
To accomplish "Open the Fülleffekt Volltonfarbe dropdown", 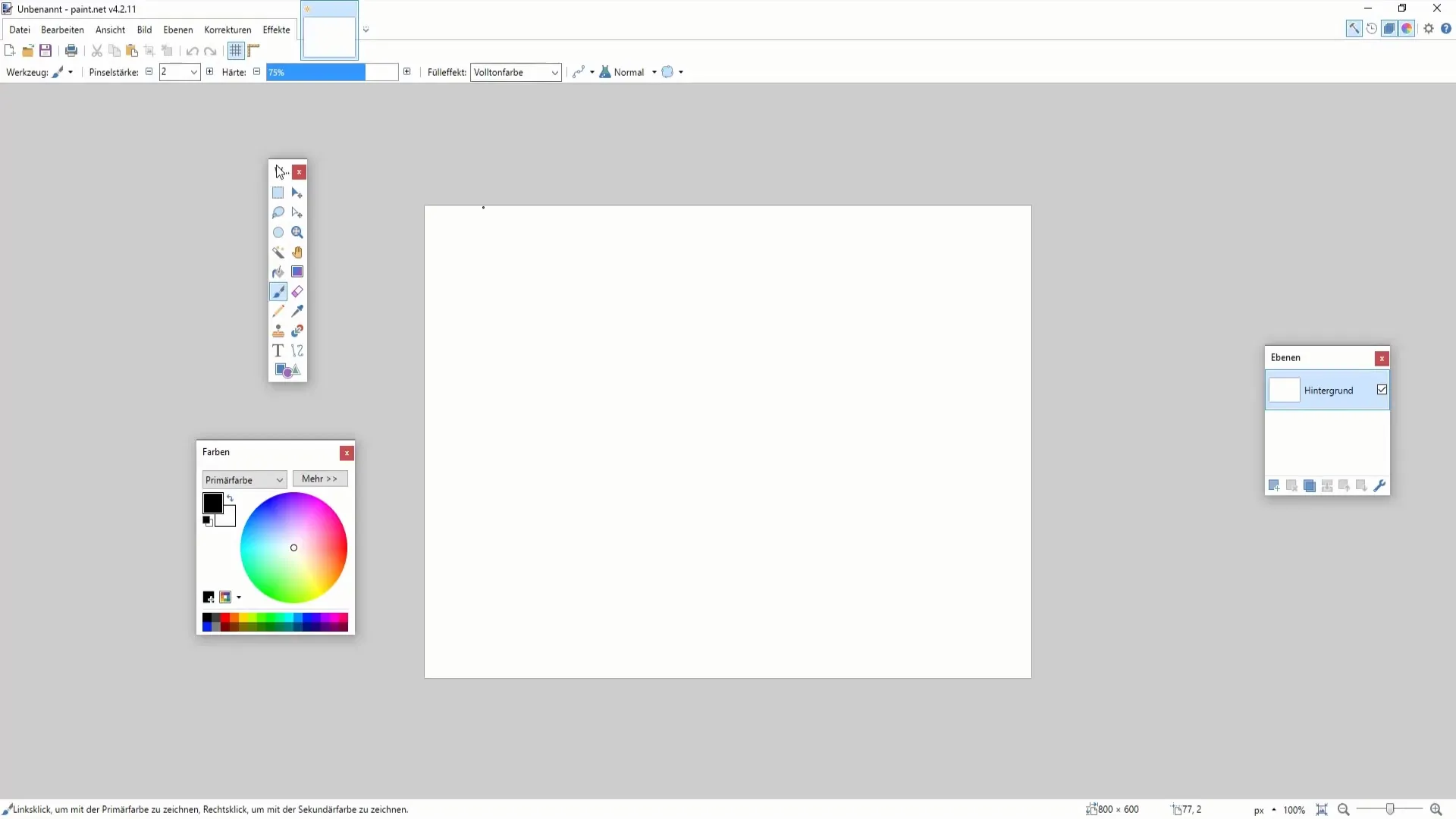I will coord(516,72).
